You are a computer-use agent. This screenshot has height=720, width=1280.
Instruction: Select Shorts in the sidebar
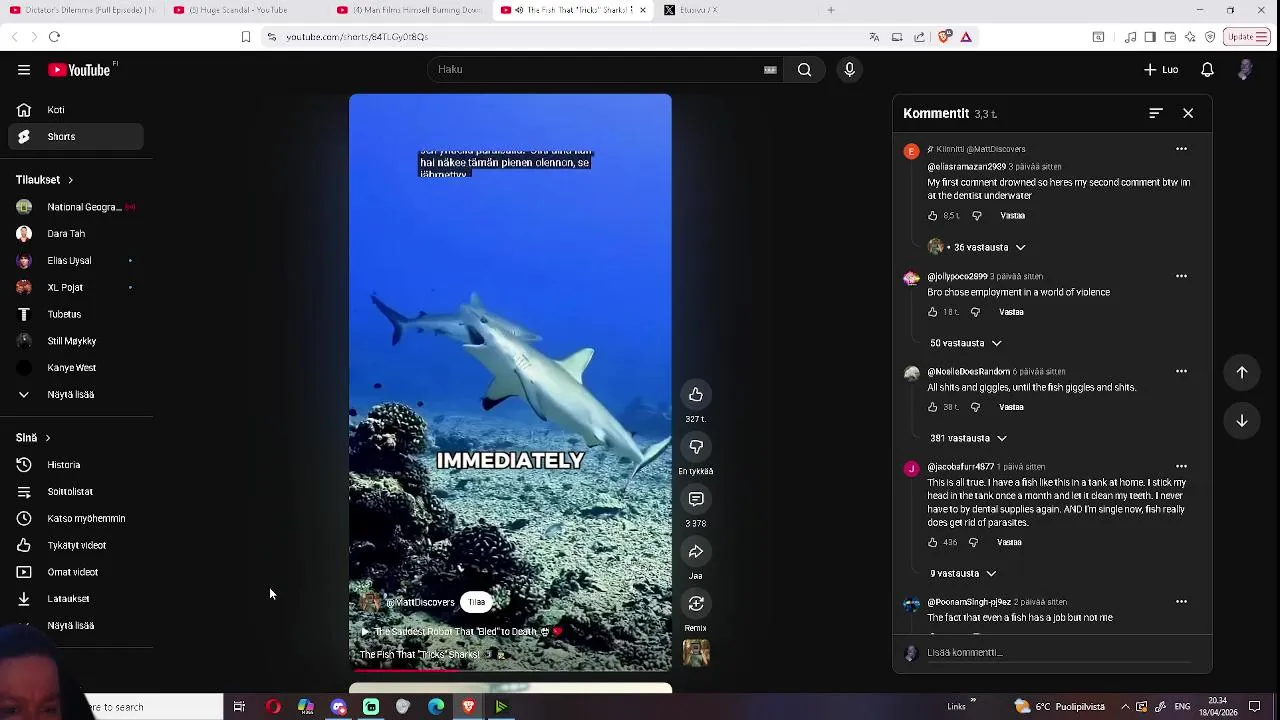[x=76, y=137]
